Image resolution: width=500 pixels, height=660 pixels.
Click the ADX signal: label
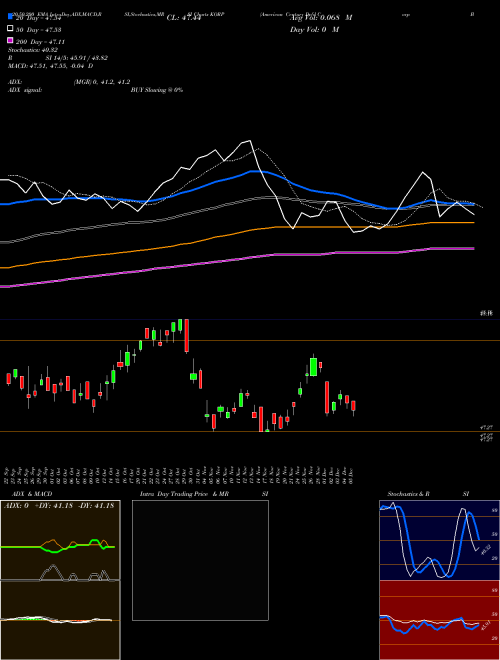(x=25, y=90)
